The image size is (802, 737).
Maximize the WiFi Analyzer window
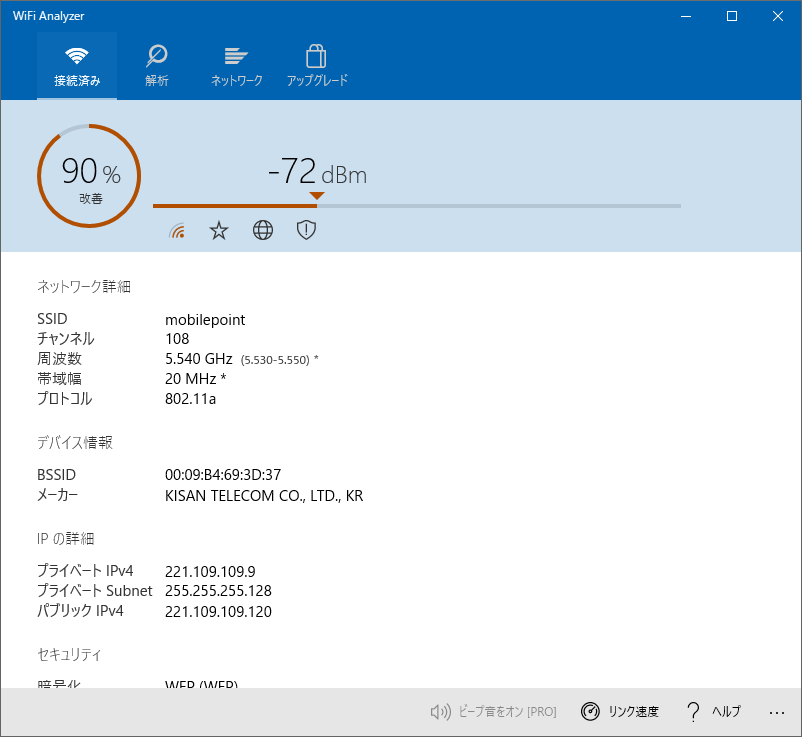point(732,16)
